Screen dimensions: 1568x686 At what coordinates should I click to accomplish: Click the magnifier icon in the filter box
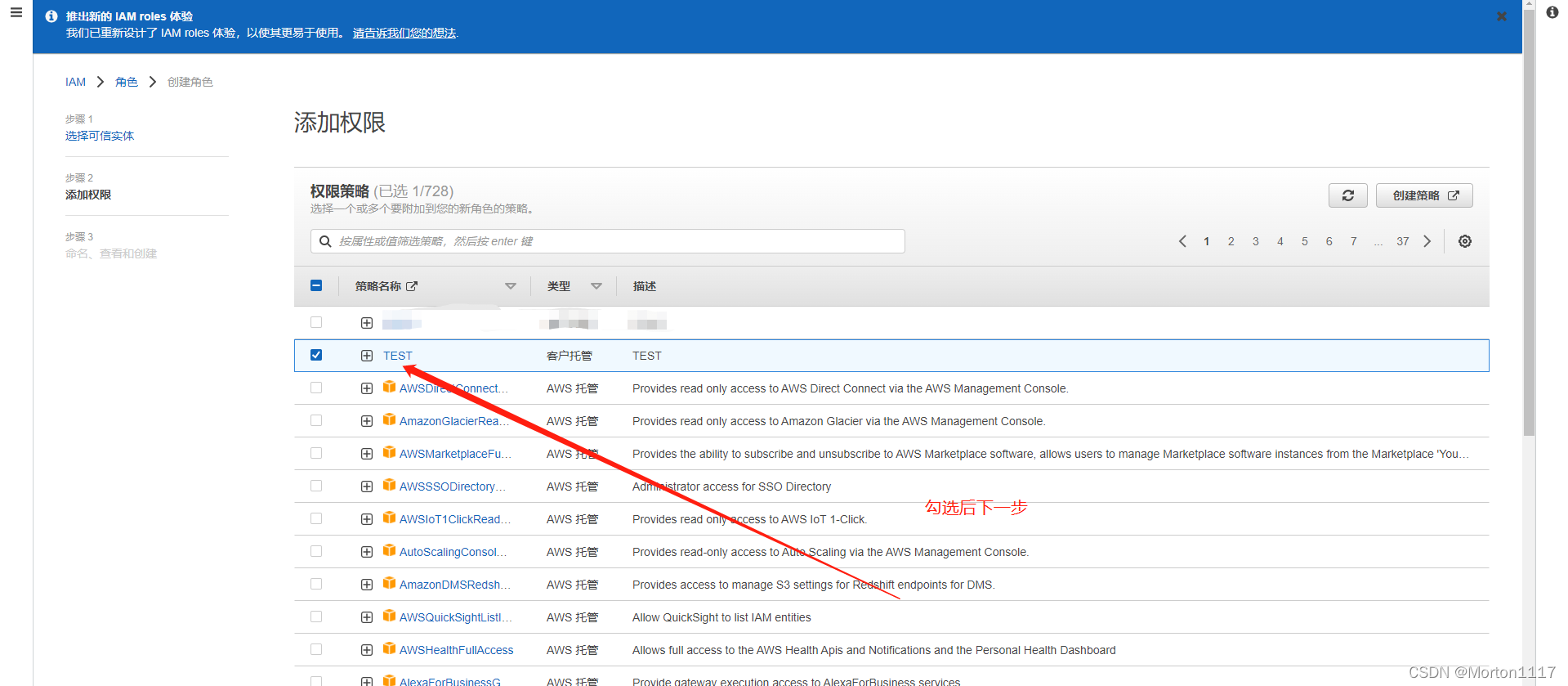pyautogui.click(x=325, y=241)
